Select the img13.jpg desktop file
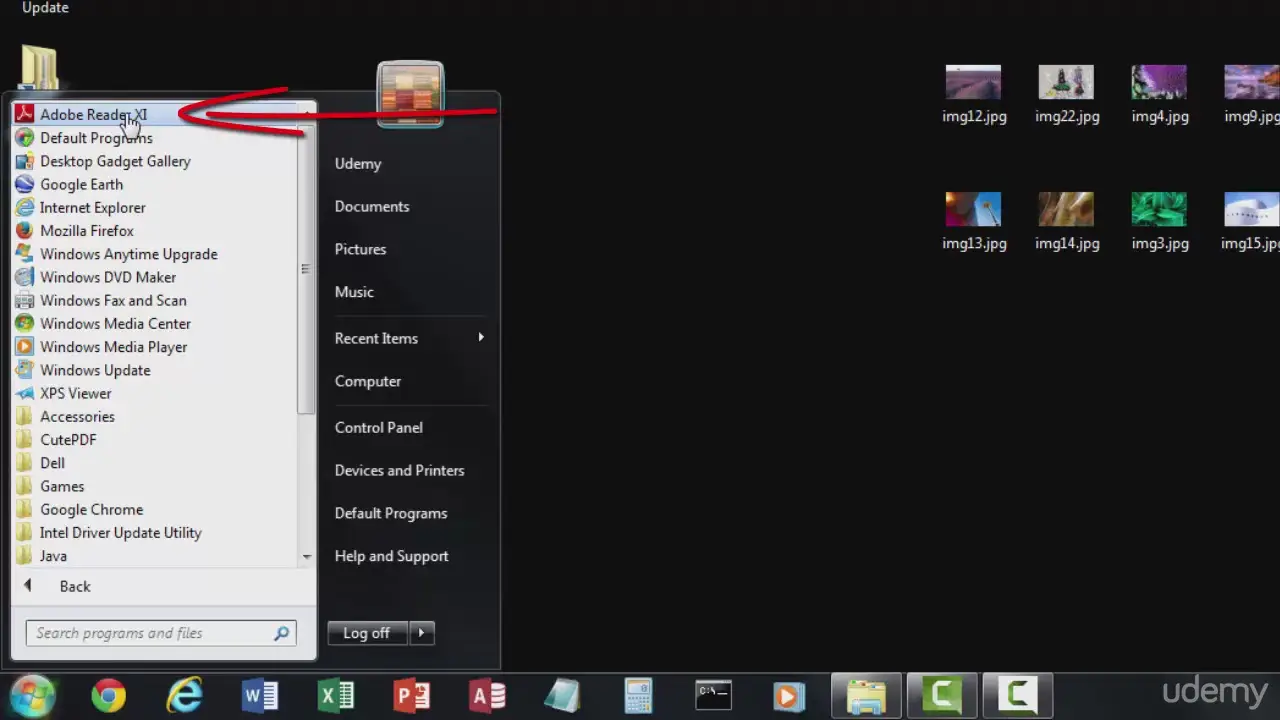 click(974, 222)
